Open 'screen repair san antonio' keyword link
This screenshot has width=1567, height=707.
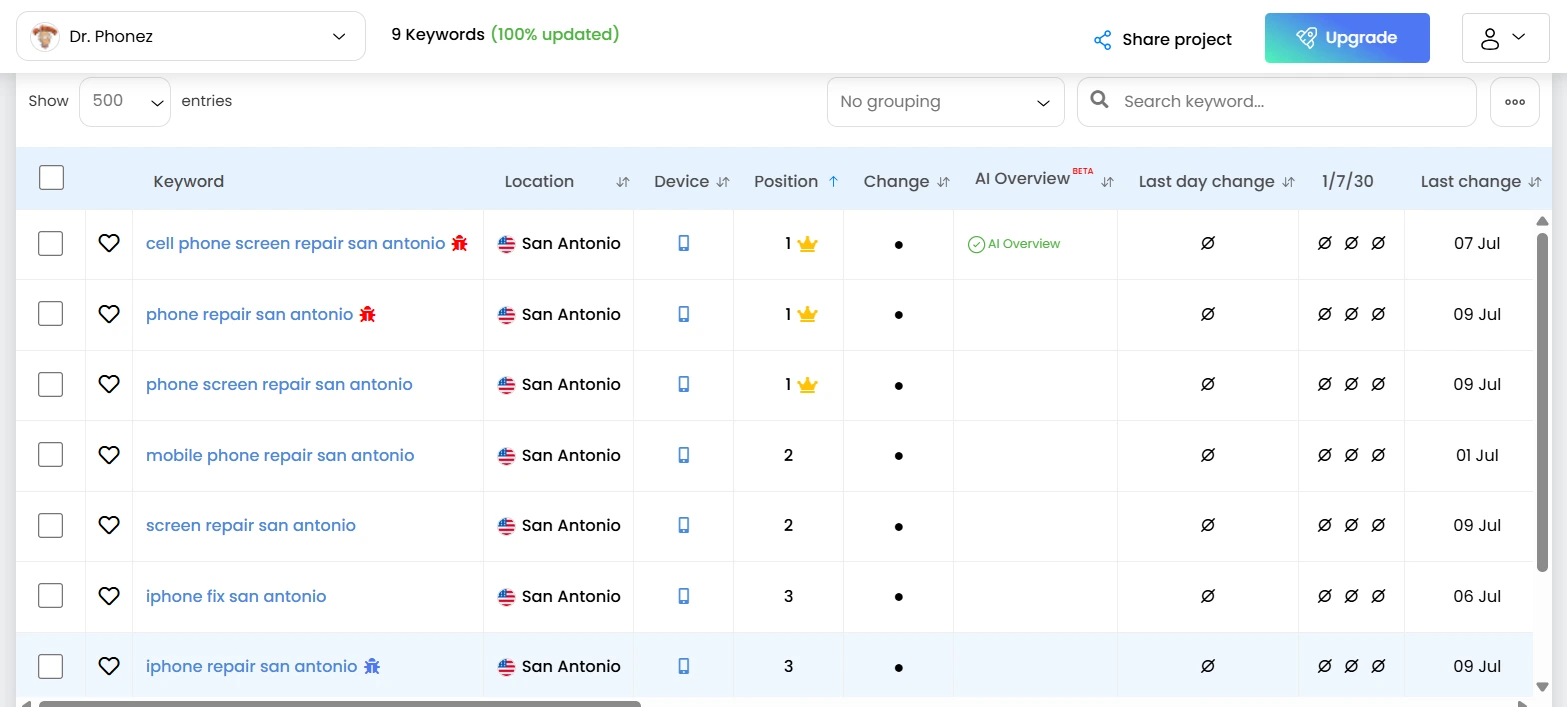point(251,525)
